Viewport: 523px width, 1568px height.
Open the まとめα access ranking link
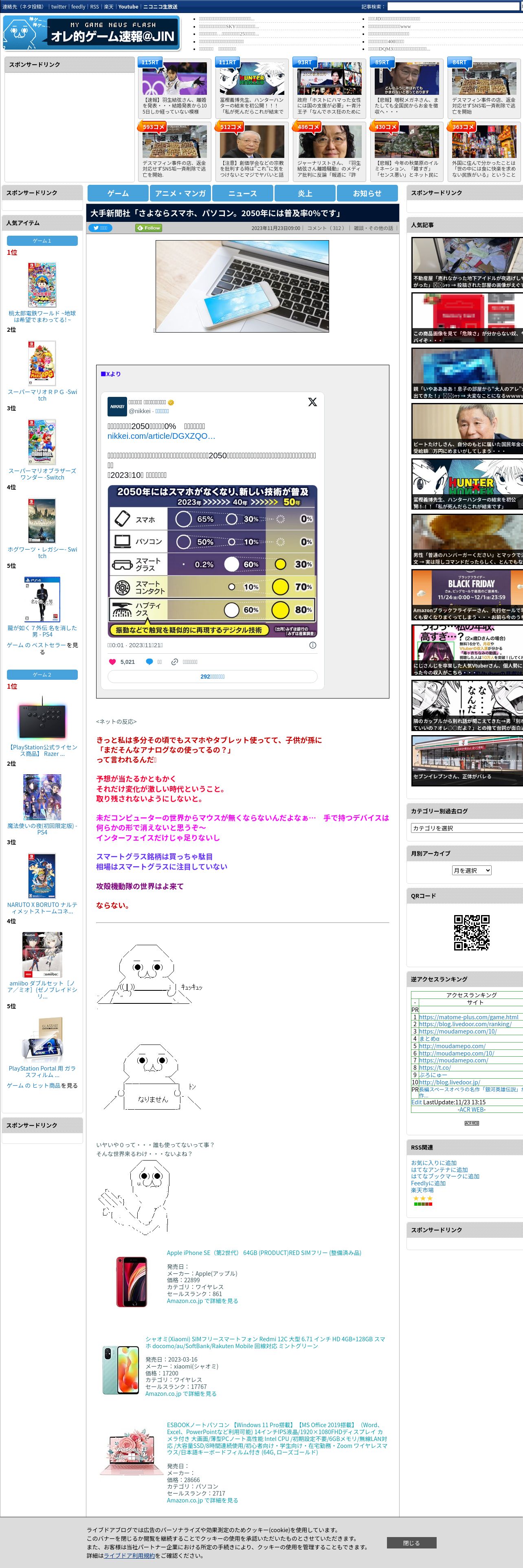point(429,1038)
